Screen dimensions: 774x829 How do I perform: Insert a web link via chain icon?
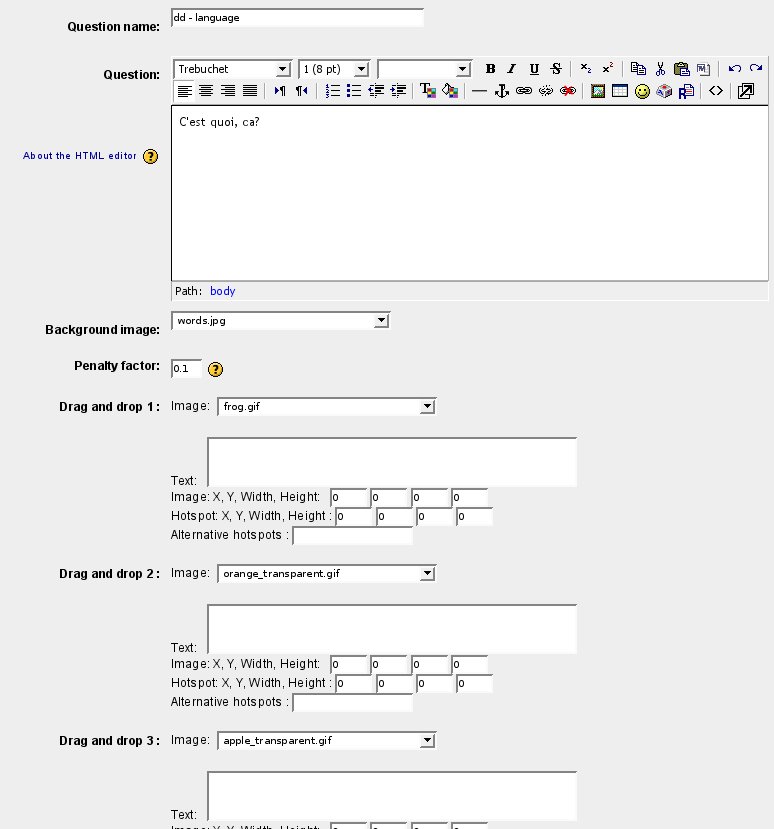pos(523,91)
